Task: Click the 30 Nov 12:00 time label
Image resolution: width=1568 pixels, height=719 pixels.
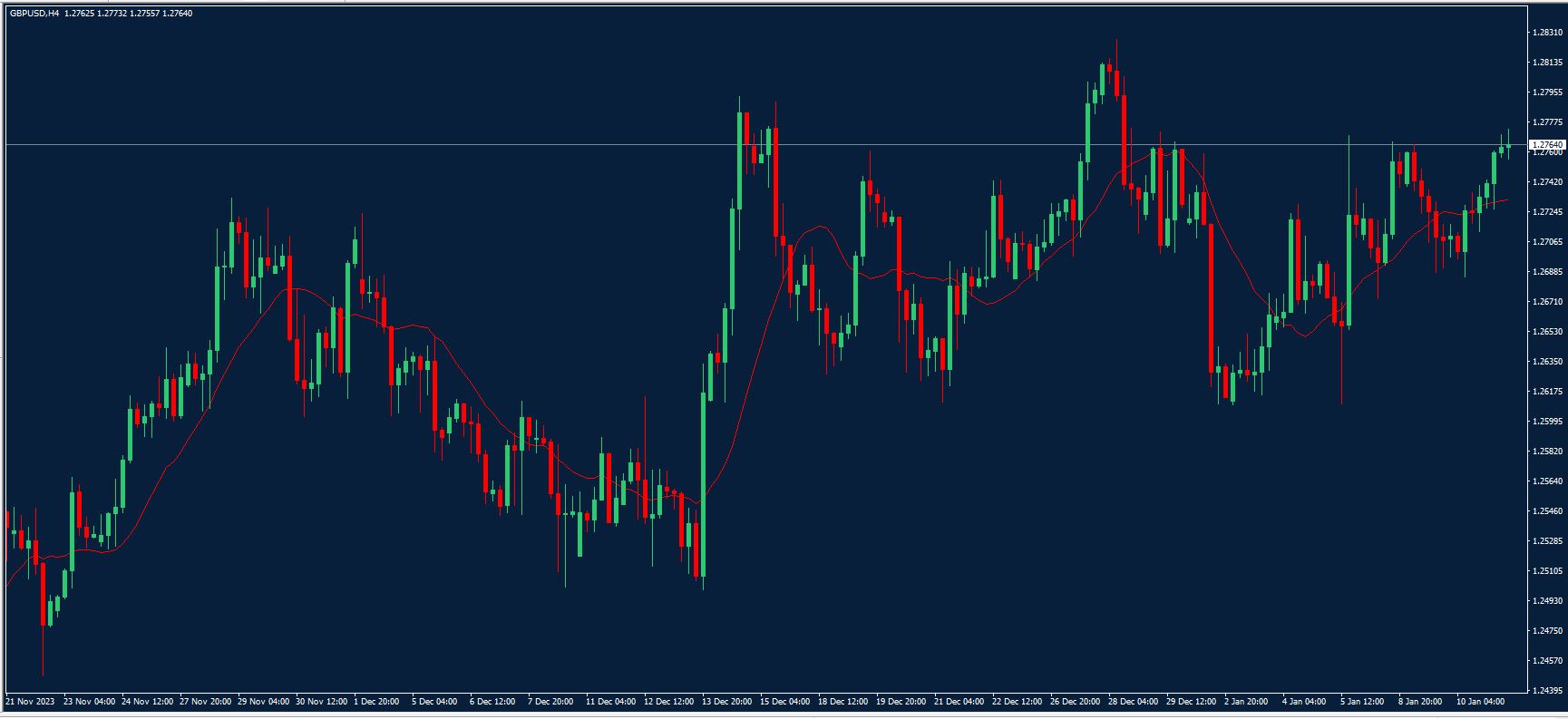Action: coord(322,702)
